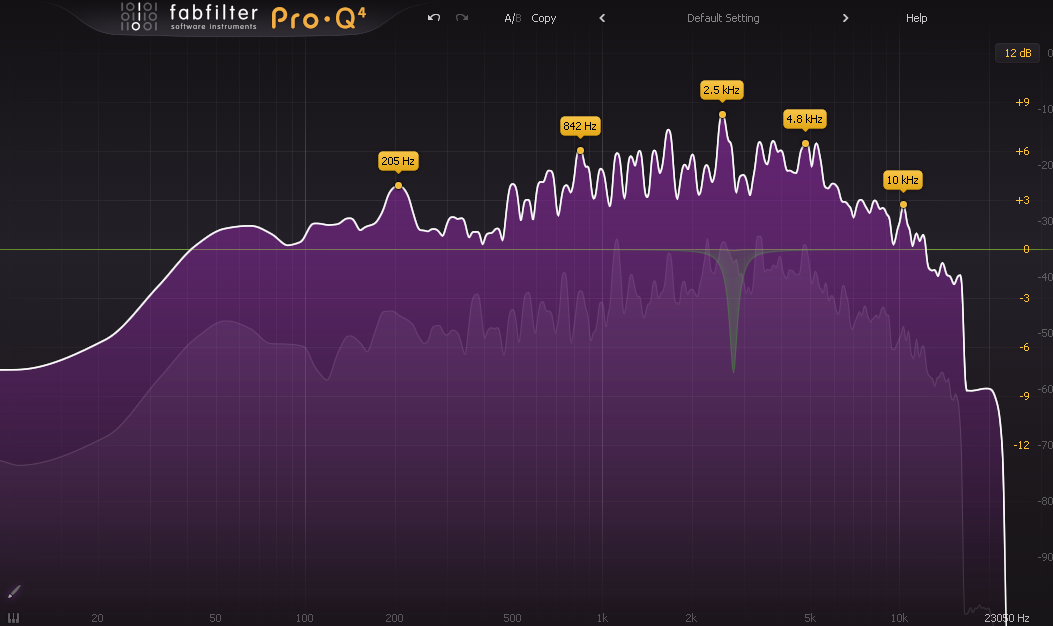The image size is (1053, 626).
Task: Click the 0 dB gain scale label
Action: (1025, 249)
